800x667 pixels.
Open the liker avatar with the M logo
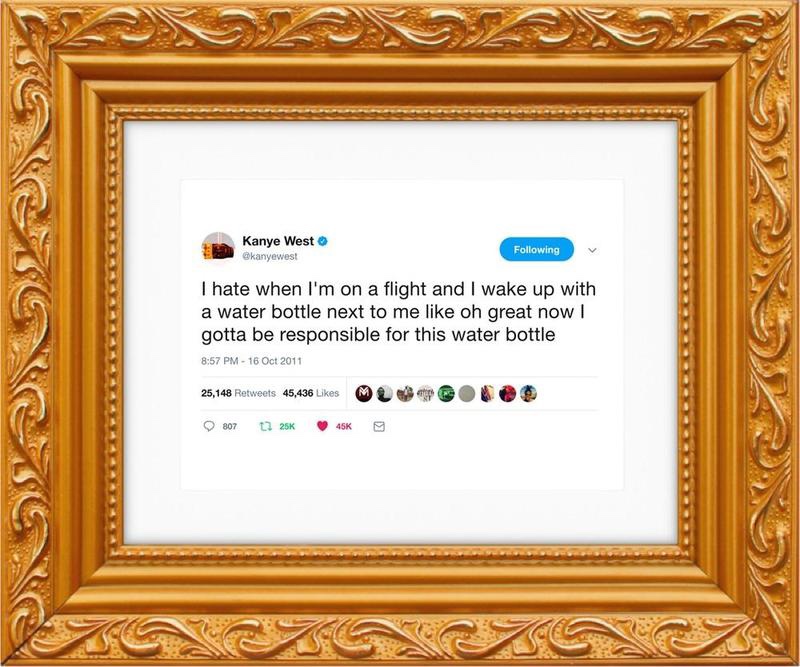(364, 393)
